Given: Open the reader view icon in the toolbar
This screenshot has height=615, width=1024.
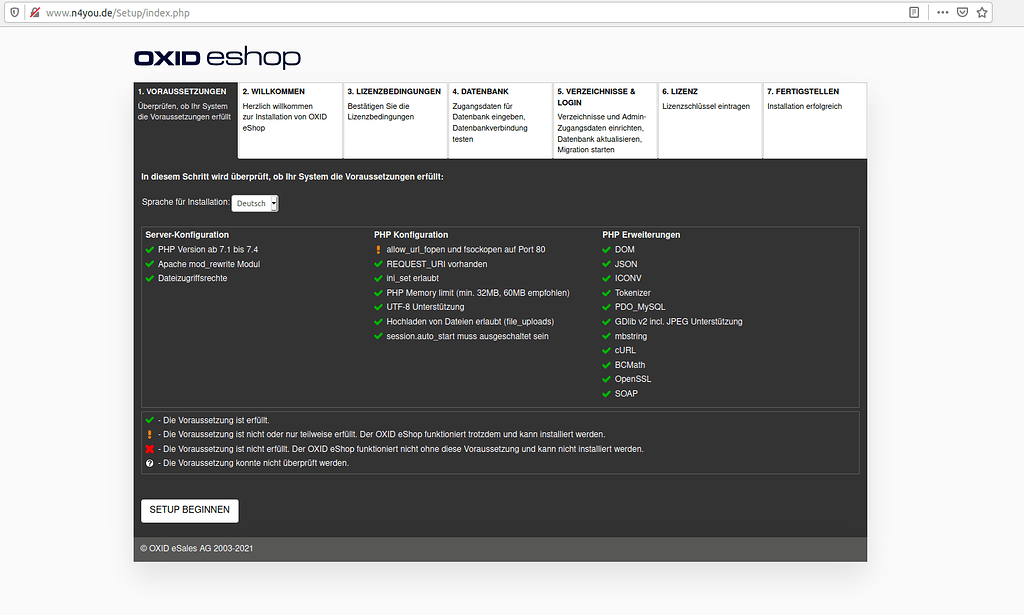Looking at the screenshot, I should 913,11.
